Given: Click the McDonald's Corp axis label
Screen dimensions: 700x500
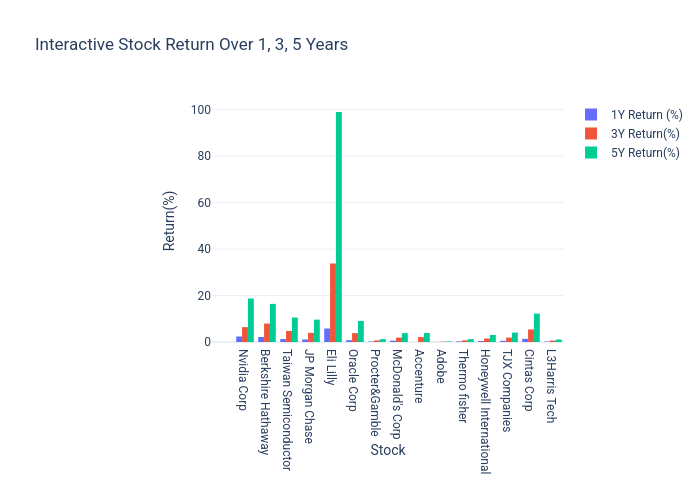Looking at the screenshot, I should click(396, 394).
